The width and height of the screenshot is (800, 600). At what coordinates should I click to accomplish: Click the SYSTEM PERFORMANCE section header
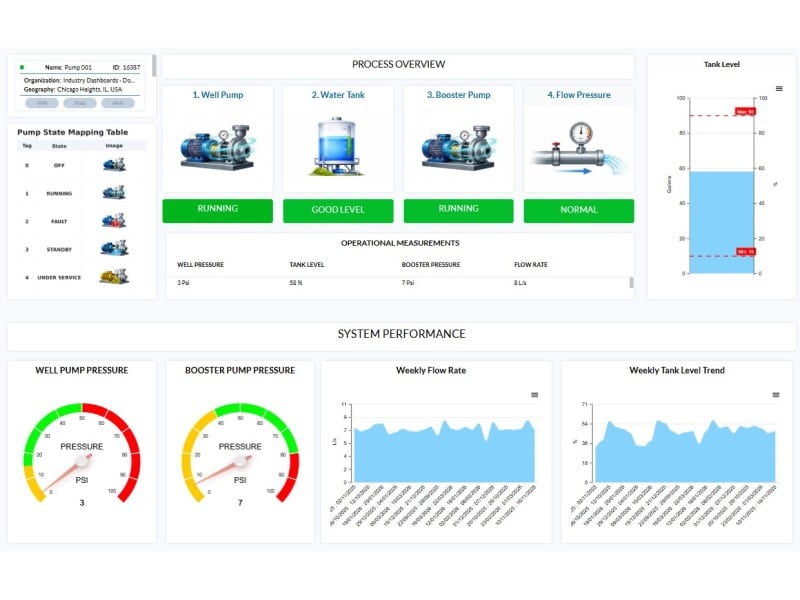tap(401, 334)
